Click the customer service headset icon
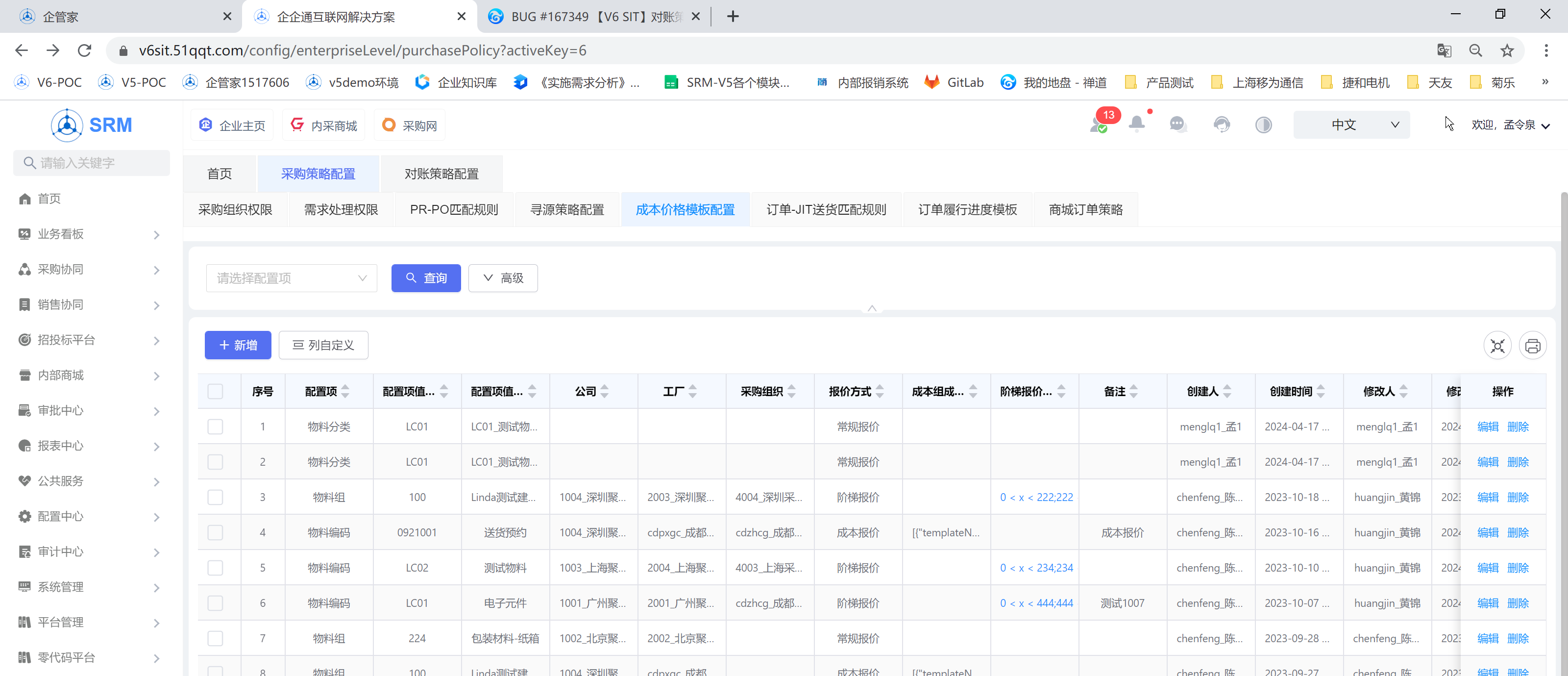The image size is (1568, 676). point(1221,125)
